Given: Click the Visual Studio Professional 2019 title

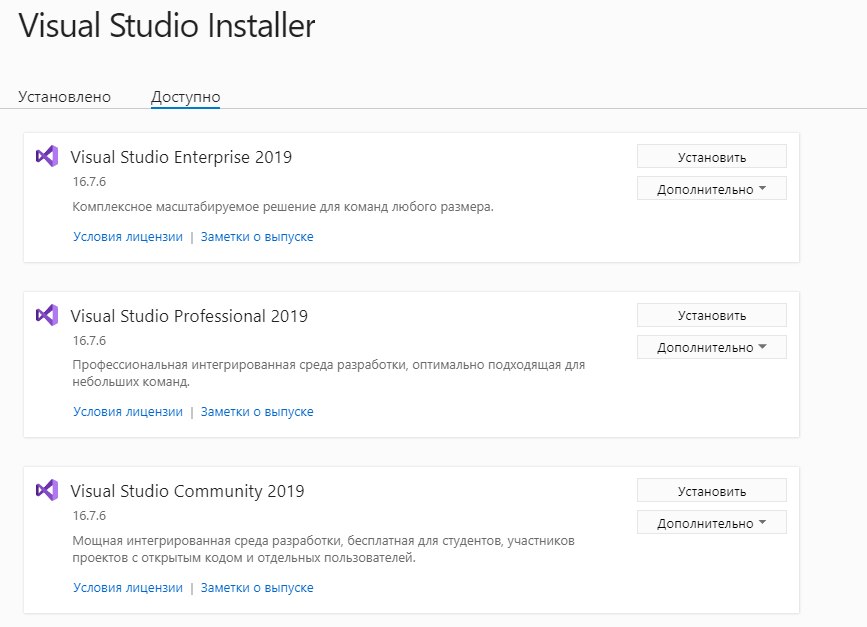Looking at the screenshot, I should [x=189, y=316].
